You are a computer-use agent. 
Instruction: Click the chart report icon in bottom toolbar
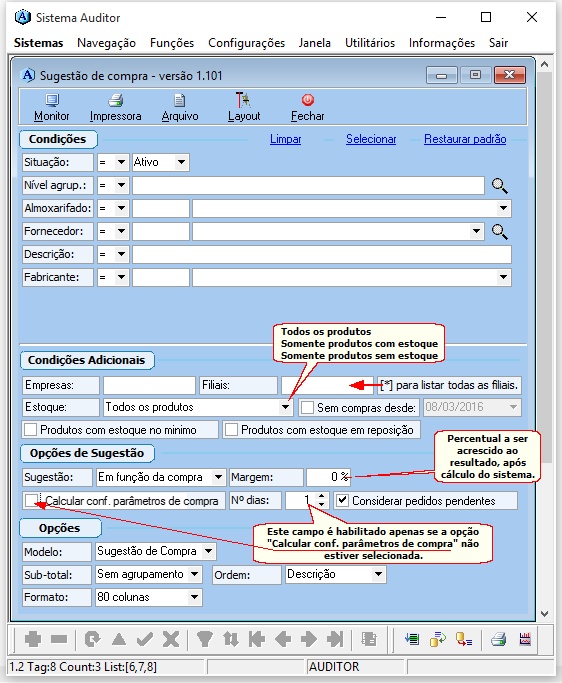[x=525, y=639]
